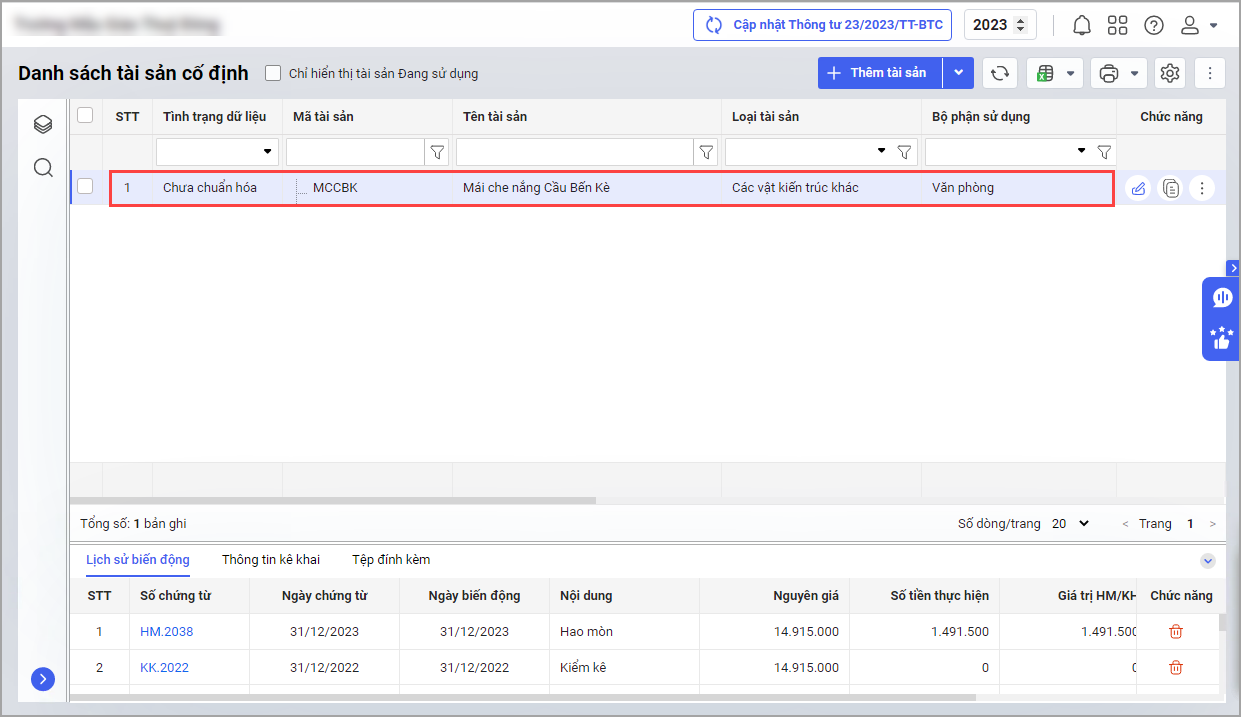Click the 'Tên tài sản' filter input

575,152
